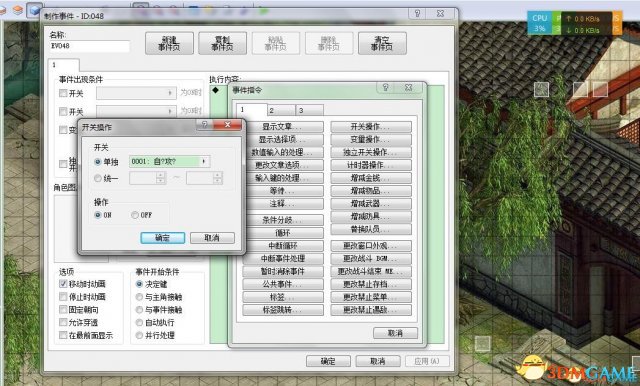Open 更改战斗 BGM command
This screenshot has width=640, height=386.
[x=371, y=259]
